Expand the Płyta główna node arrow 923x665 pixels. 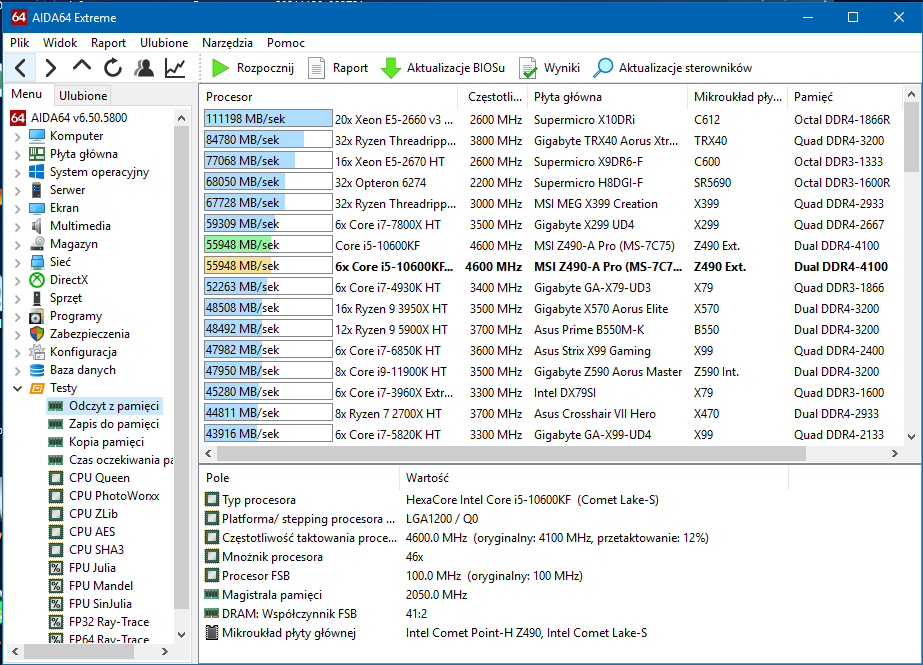tap(18, 155)
